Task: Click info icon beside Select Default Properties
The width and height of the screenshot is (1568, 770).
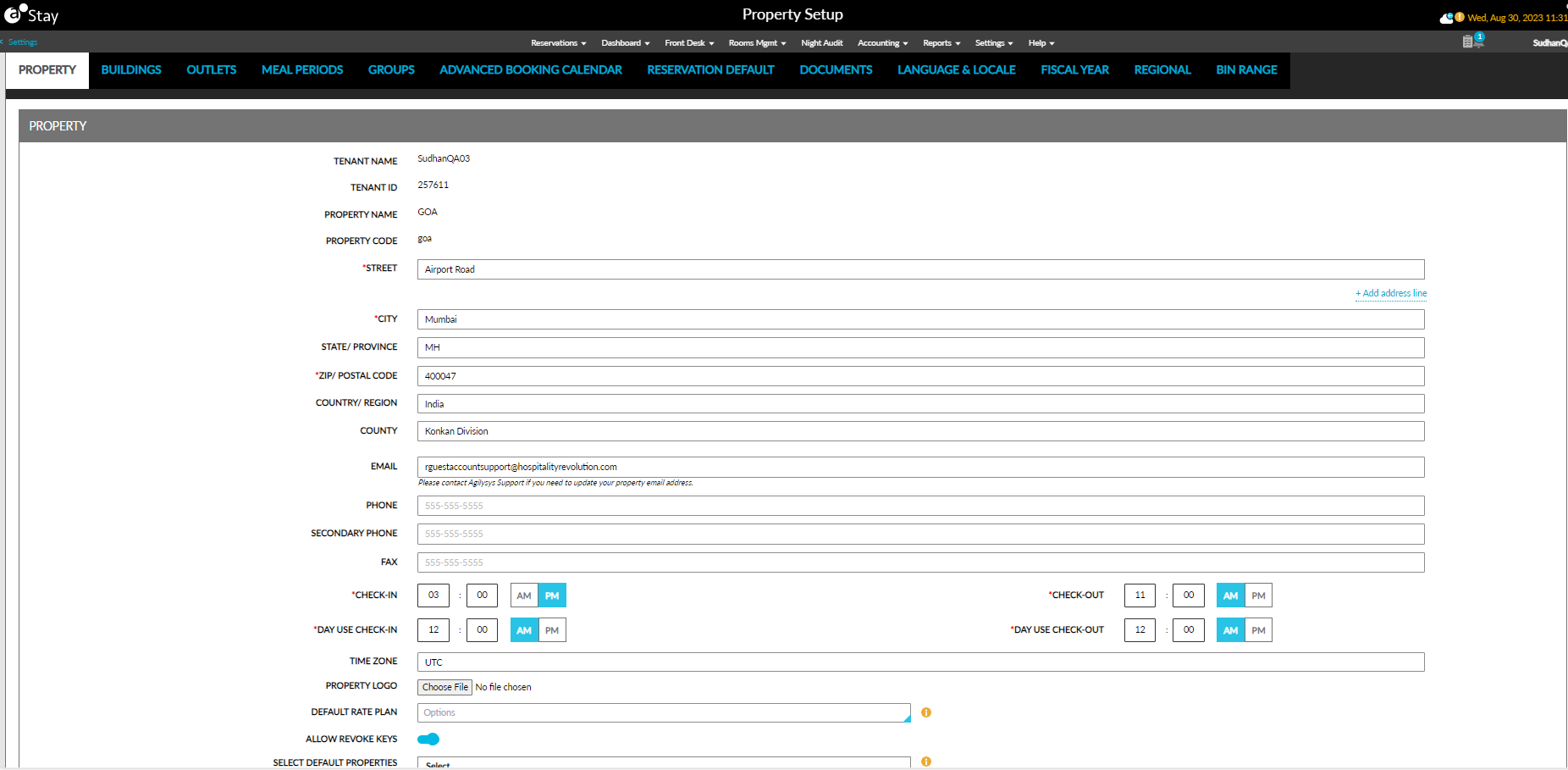Action: (x=926, y=762)
